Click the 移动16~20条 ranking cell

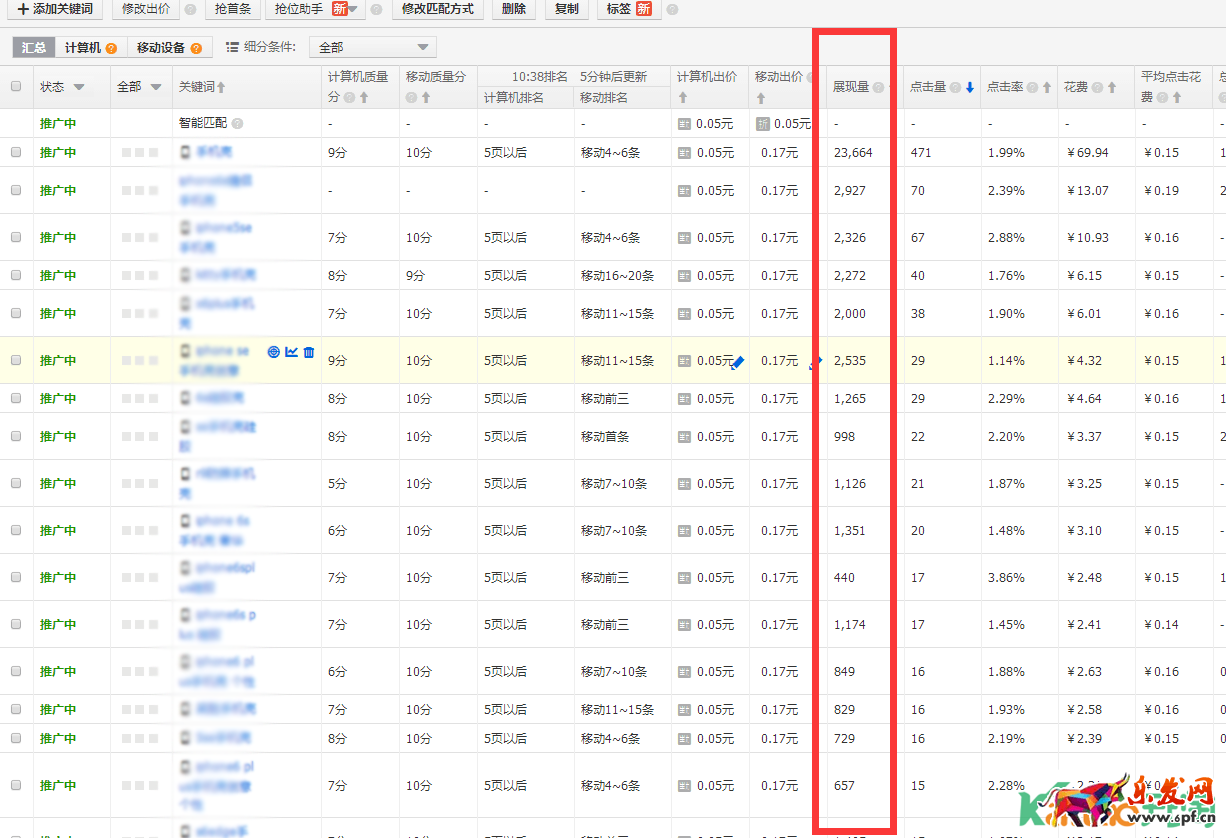[617, 275]
